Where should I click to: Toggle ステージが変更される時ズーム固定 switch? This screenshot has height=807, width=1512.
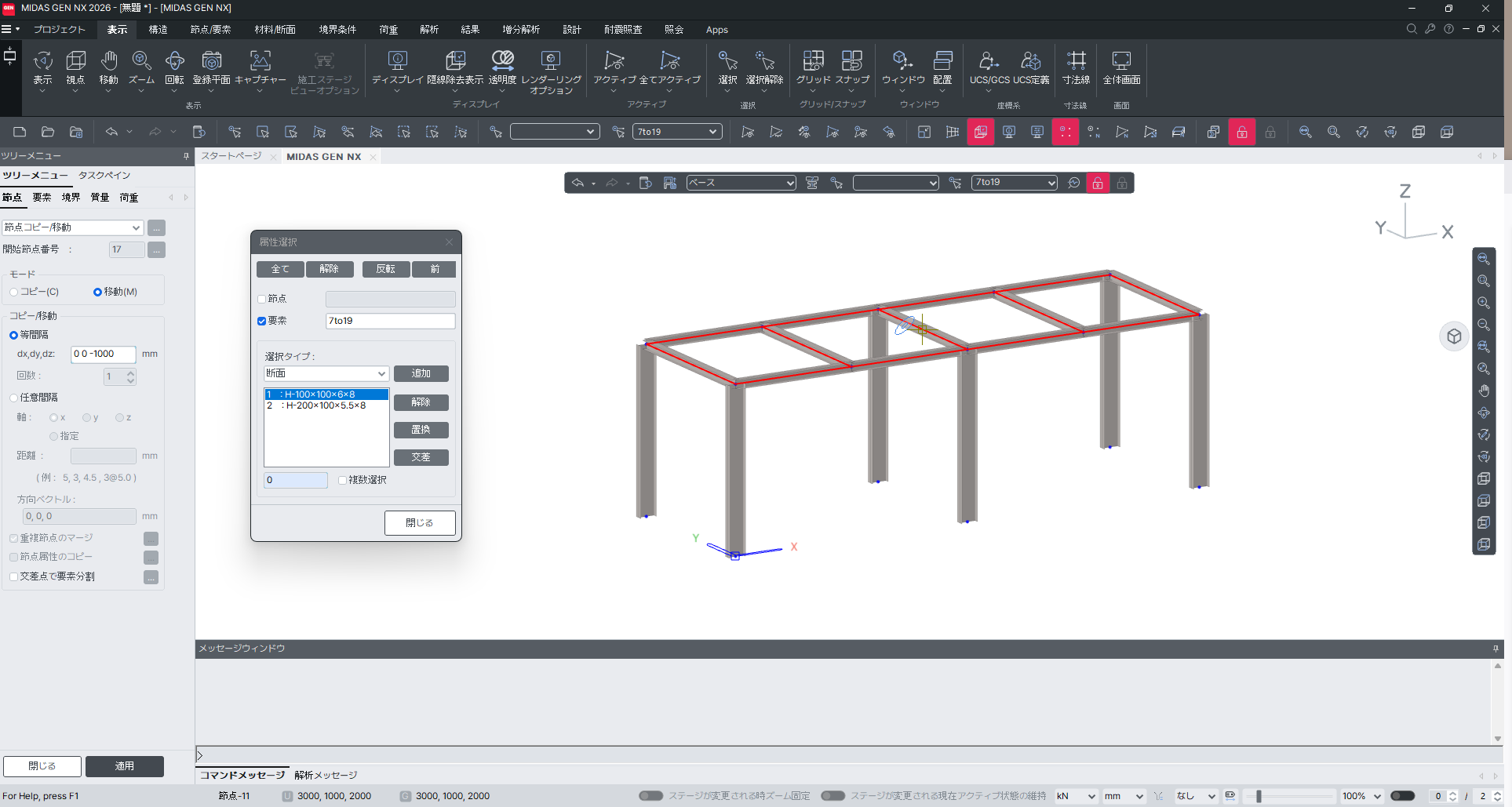pos(650,795)
